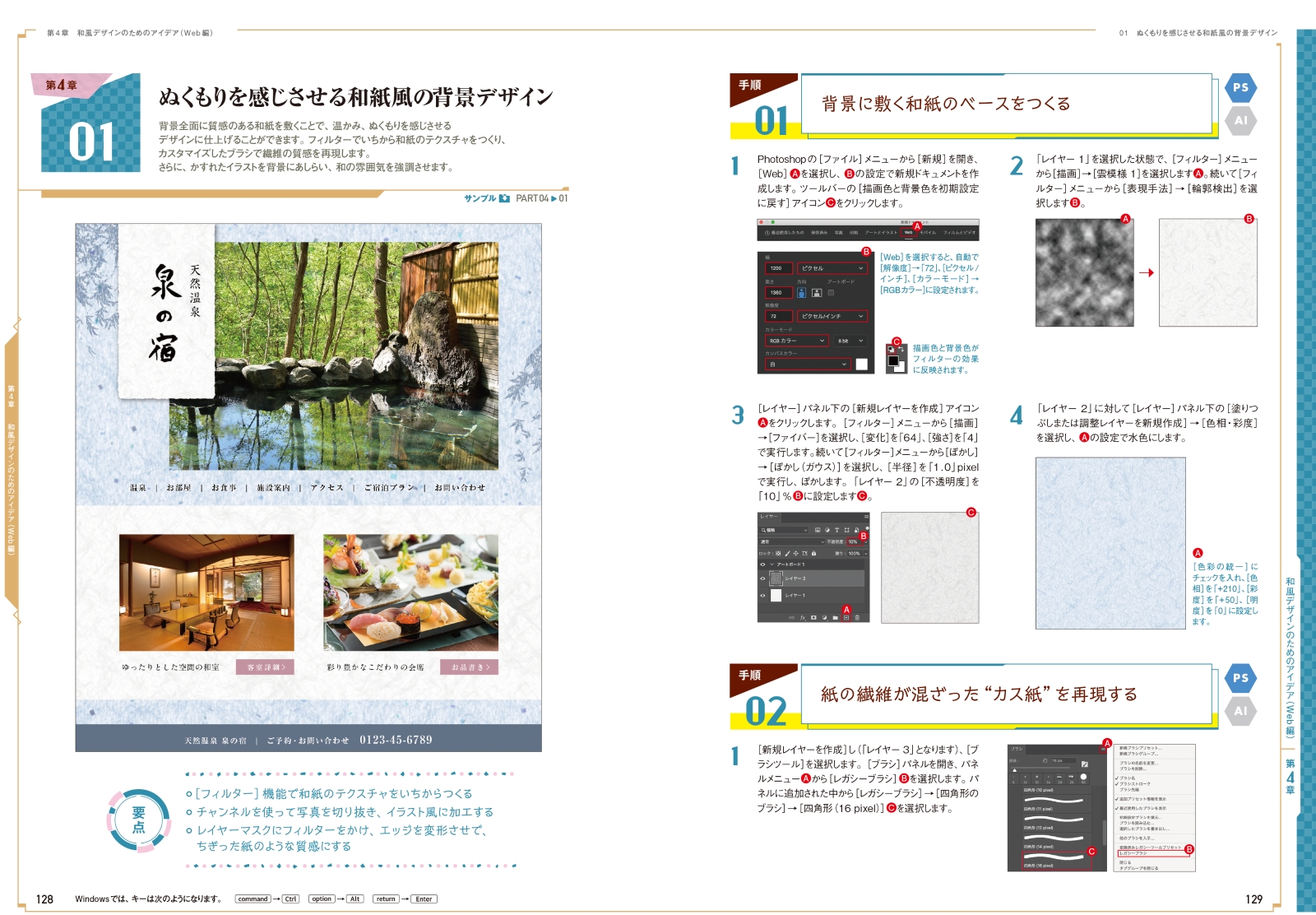
Task: Toggle lock position icon
Action: 796,554
